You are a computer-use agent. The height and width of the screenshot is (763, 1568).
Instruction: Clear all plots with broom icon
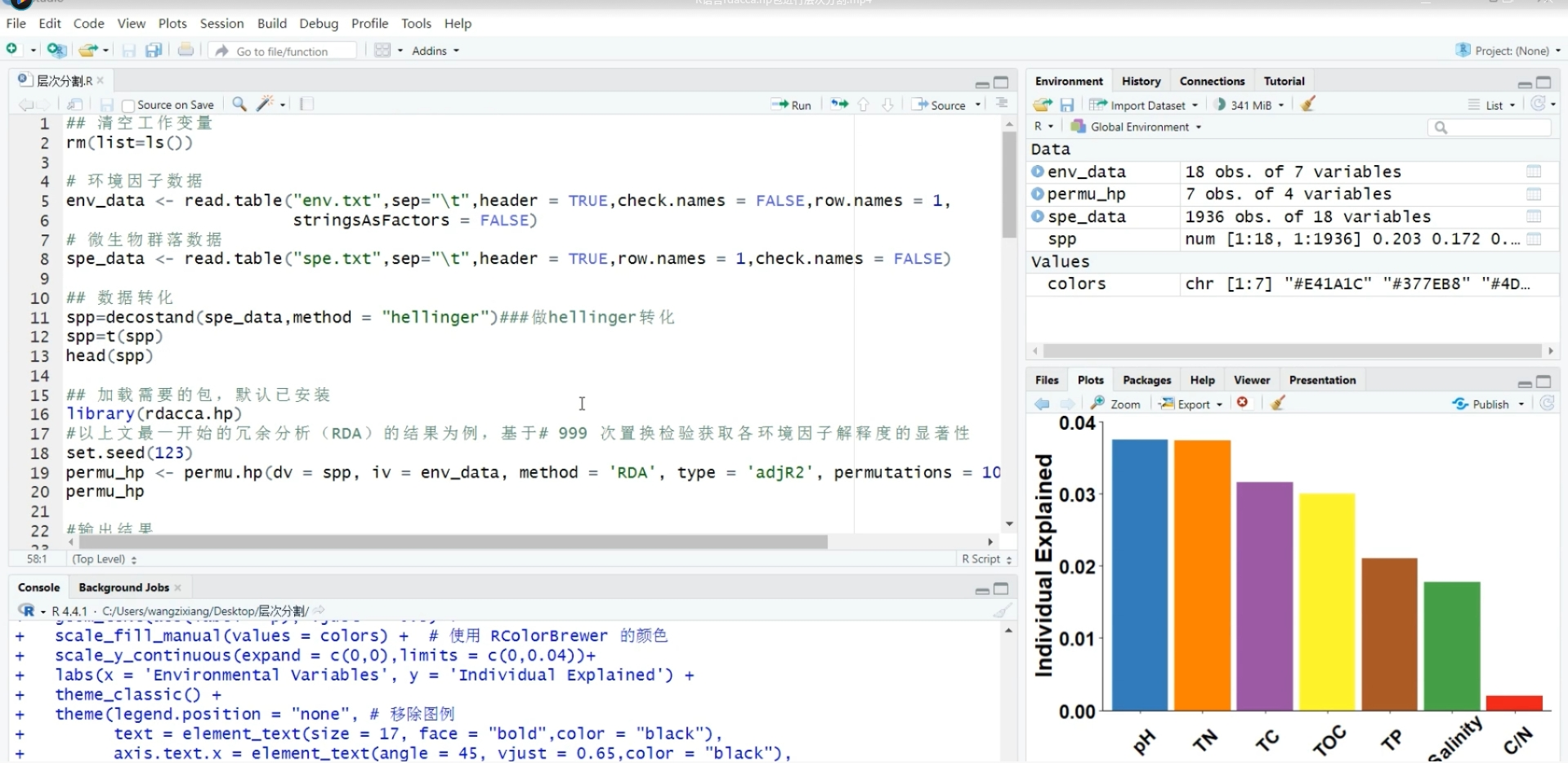[x=1279, y=403]
